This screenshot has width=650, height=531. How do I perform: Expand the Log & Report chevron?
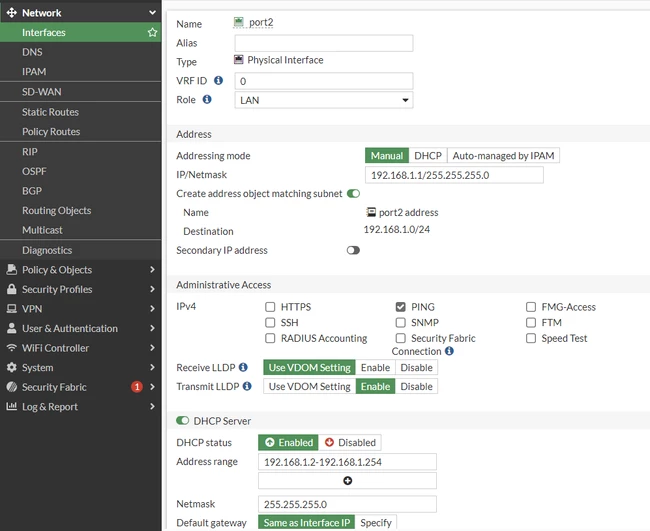pyautogui.click(x=152, y=406)
